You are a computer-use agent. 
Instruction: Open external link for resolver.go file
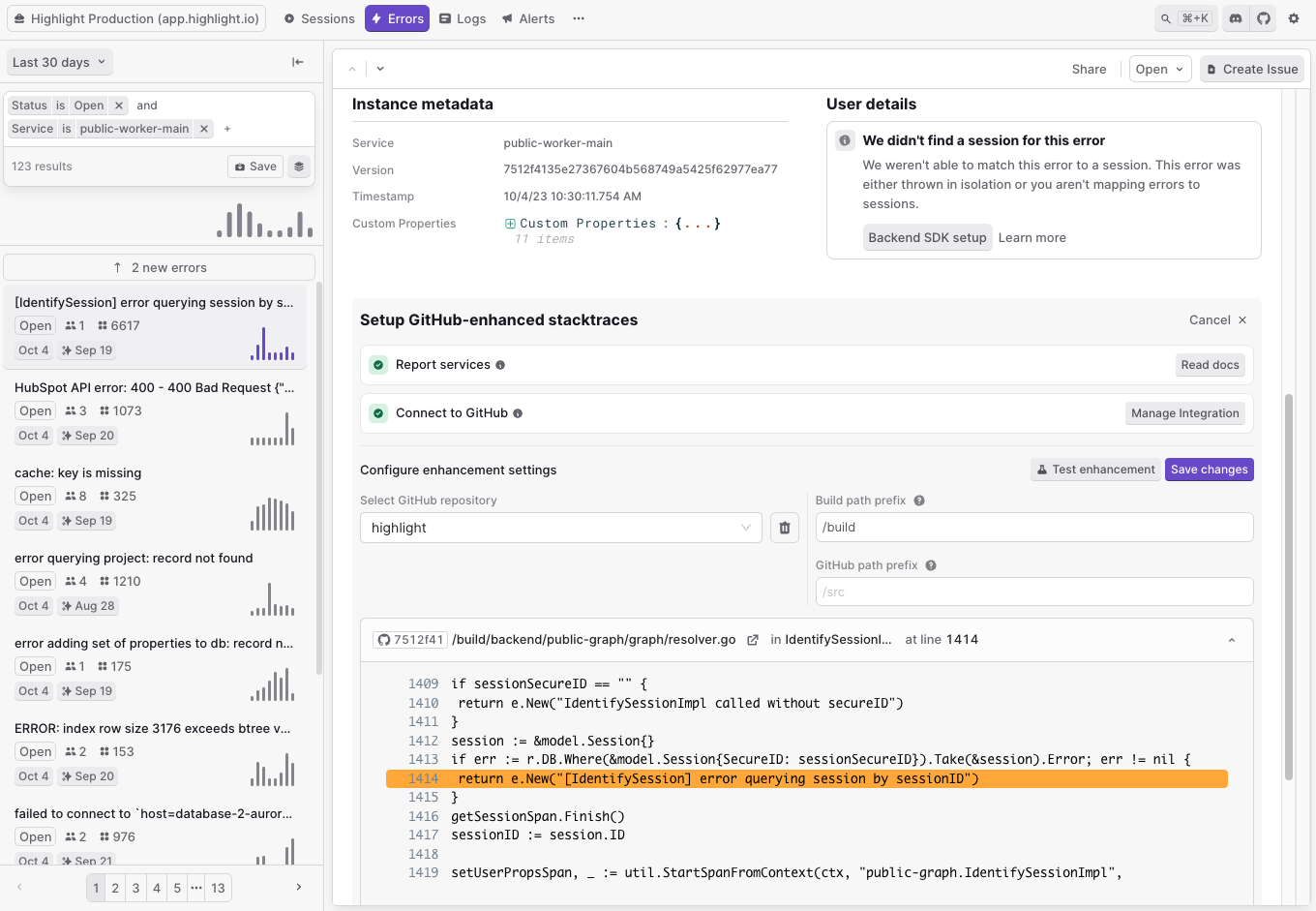tap(753, 640)
